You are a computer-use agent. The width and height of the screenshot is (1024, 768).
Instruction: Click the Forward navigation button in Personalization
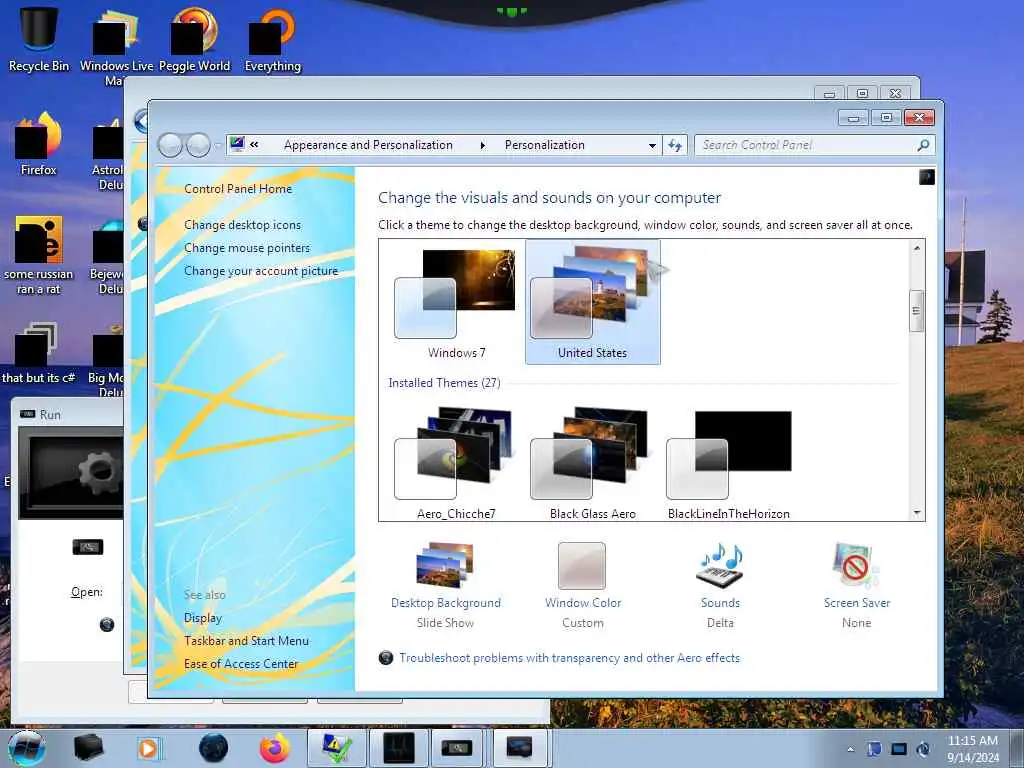(x=199, y=145)
